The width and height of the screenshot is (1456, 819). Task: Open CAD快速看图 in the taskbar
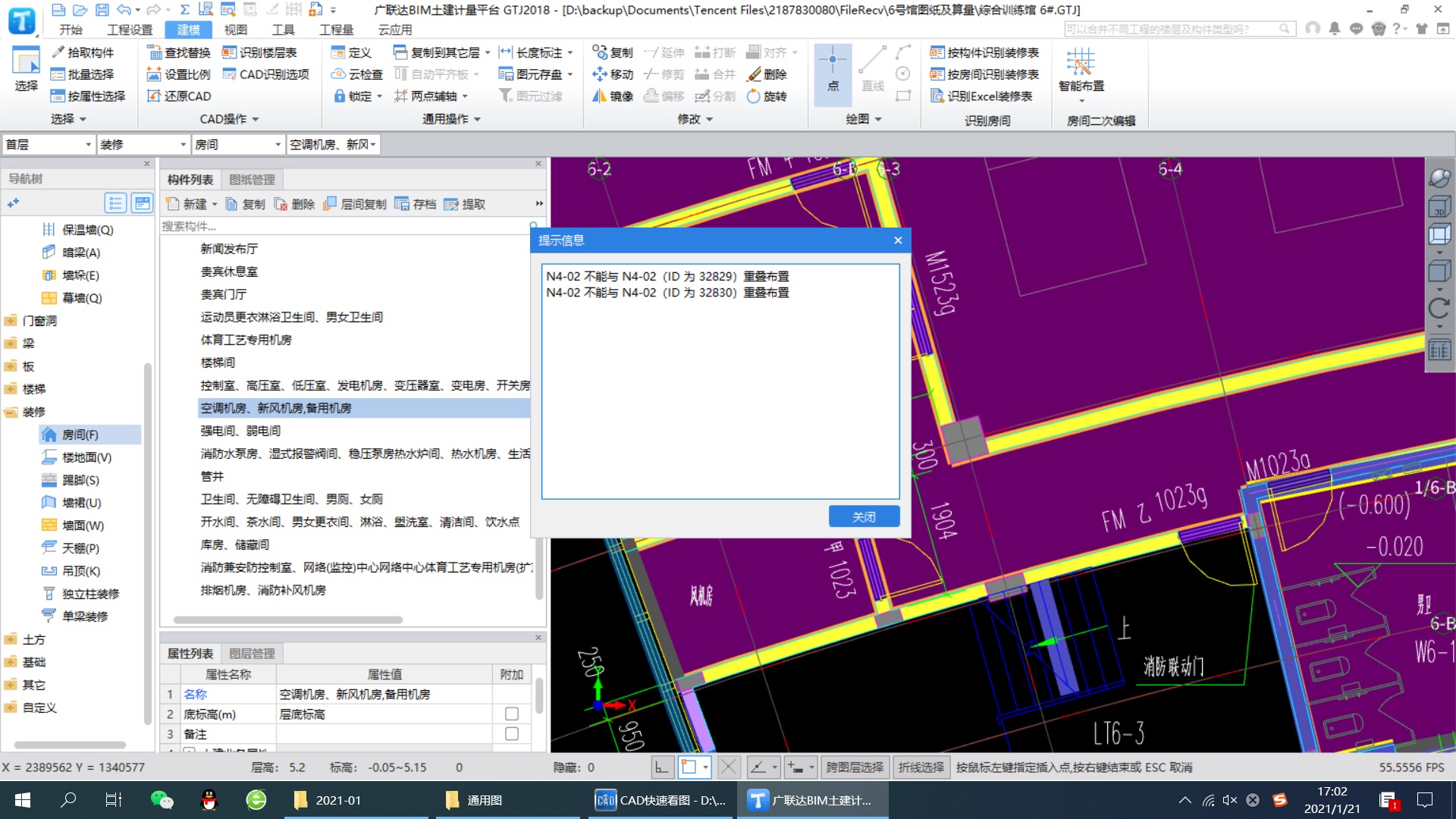click(x=660, y=800)
